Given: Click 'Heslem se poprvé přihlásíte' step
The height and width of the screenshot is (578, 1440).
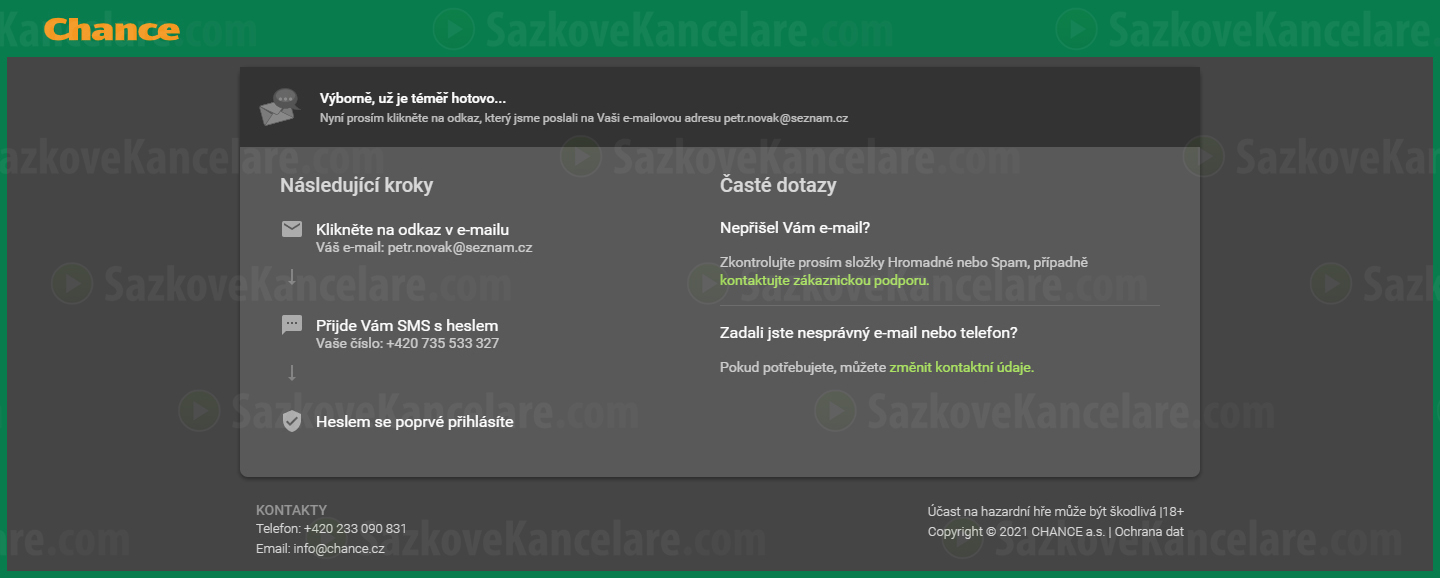Looking at the screenshot, I should coord(415,421).
